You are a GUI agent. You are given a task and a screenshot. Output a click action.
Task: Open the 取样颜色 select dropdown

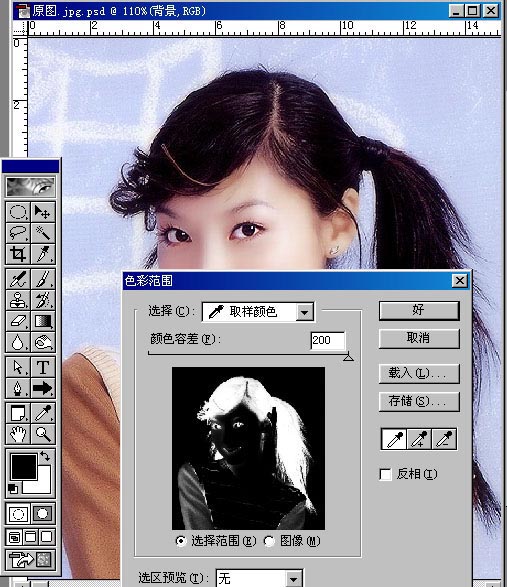[258, 311]
